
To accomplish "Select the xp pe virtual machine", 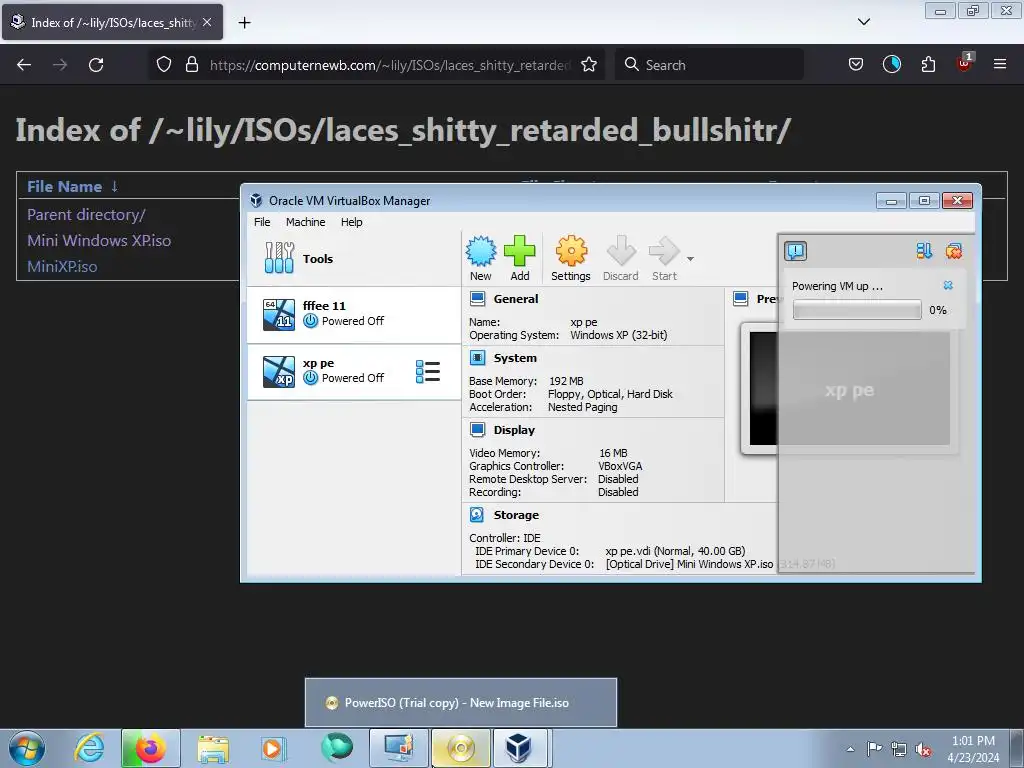I will click(x=353, y=371).
